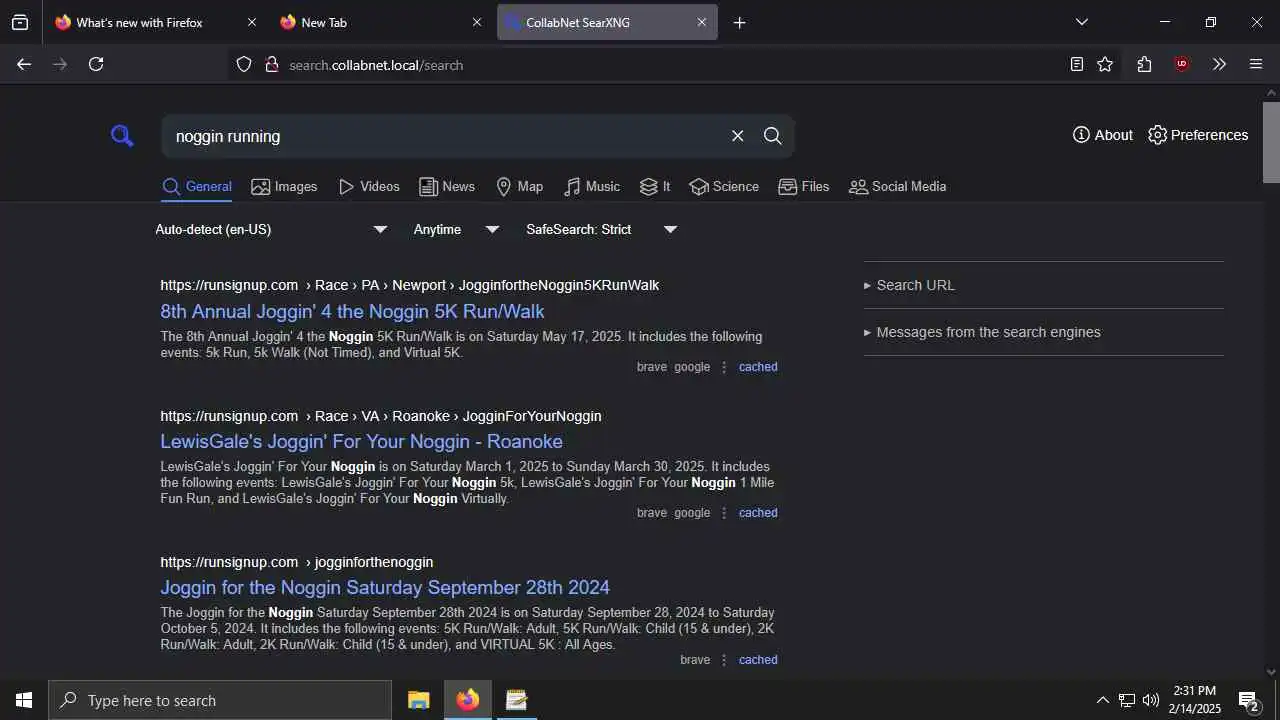
Task: Select the General category tab
Action: 197,187
